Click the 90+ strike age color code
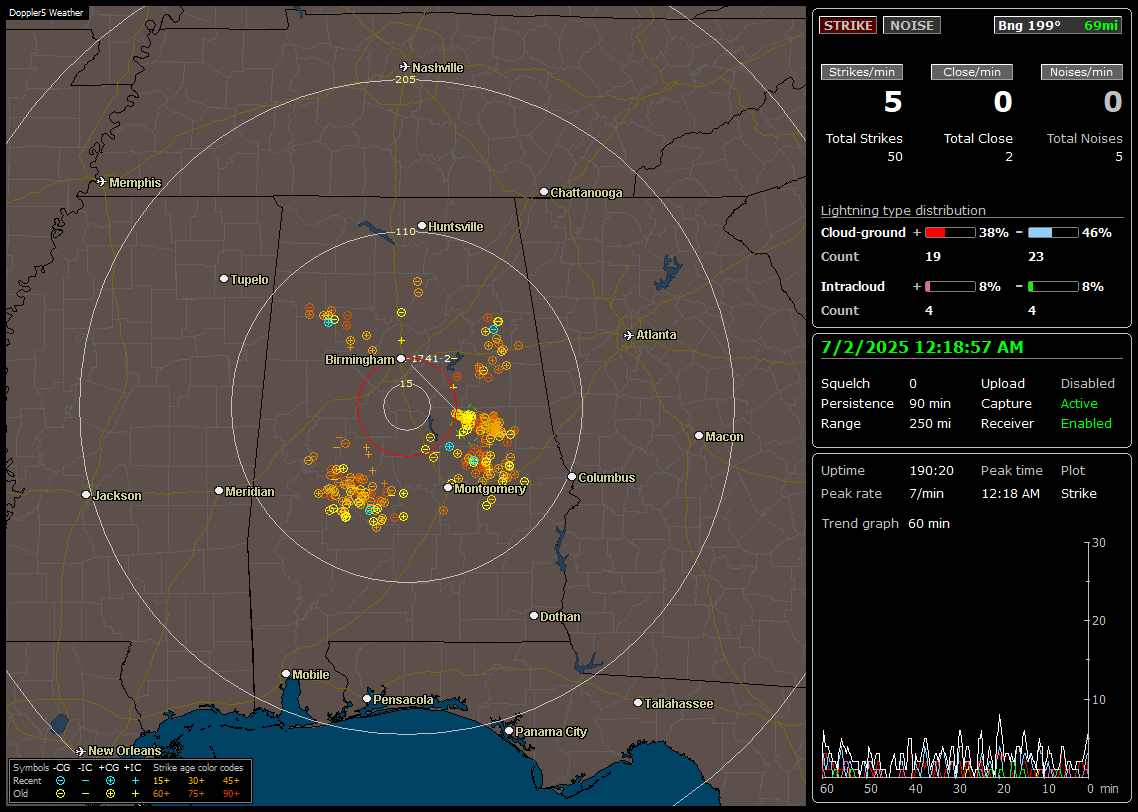The image size is (1138, 812). pyautogui.click(x=231, y=794)
